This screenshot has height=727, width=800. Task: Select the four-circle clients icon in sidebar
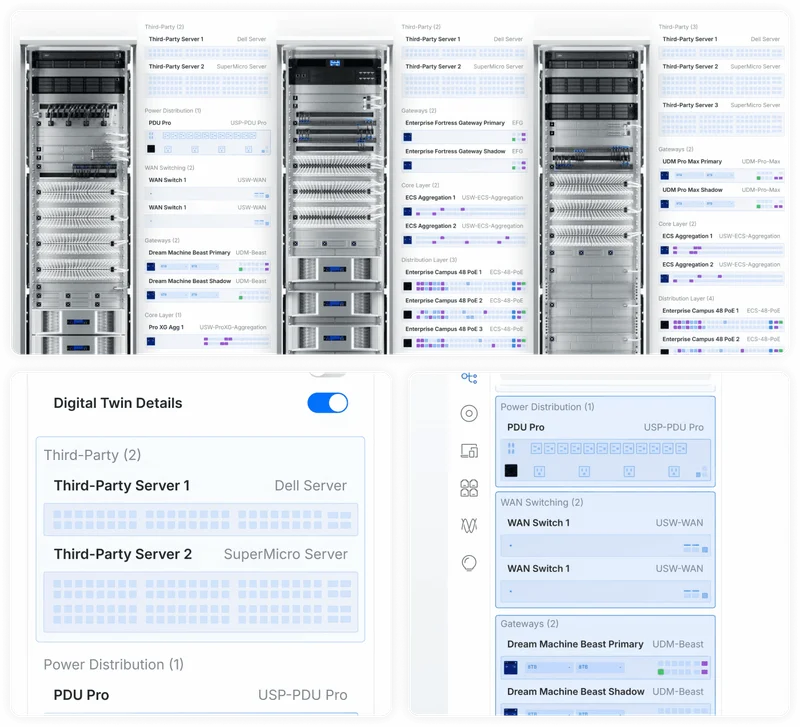(x=469, y=488)
